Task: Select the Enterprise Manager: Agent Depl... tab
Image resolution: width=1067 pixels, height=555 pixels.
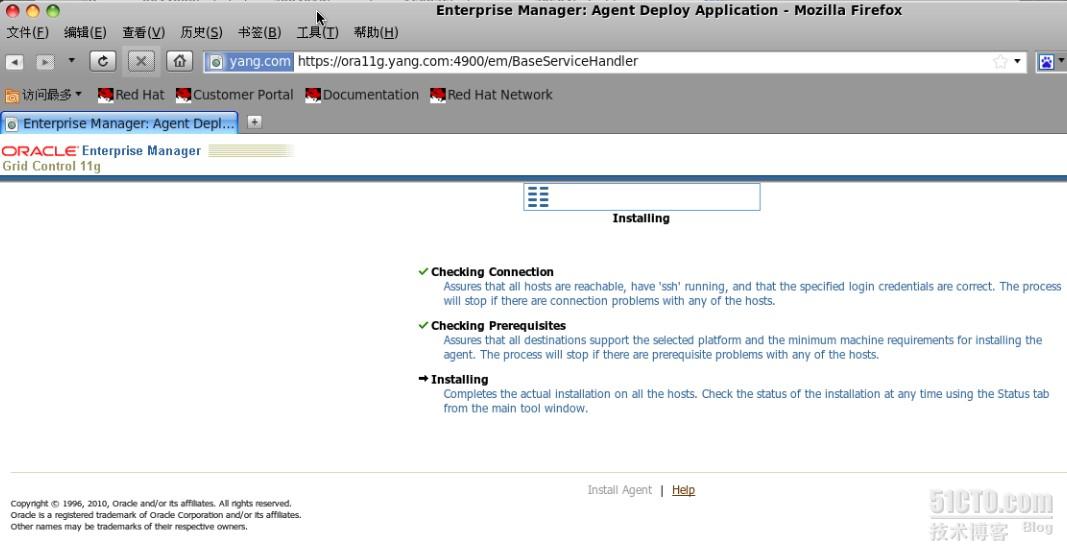Action: pos(119,123)
